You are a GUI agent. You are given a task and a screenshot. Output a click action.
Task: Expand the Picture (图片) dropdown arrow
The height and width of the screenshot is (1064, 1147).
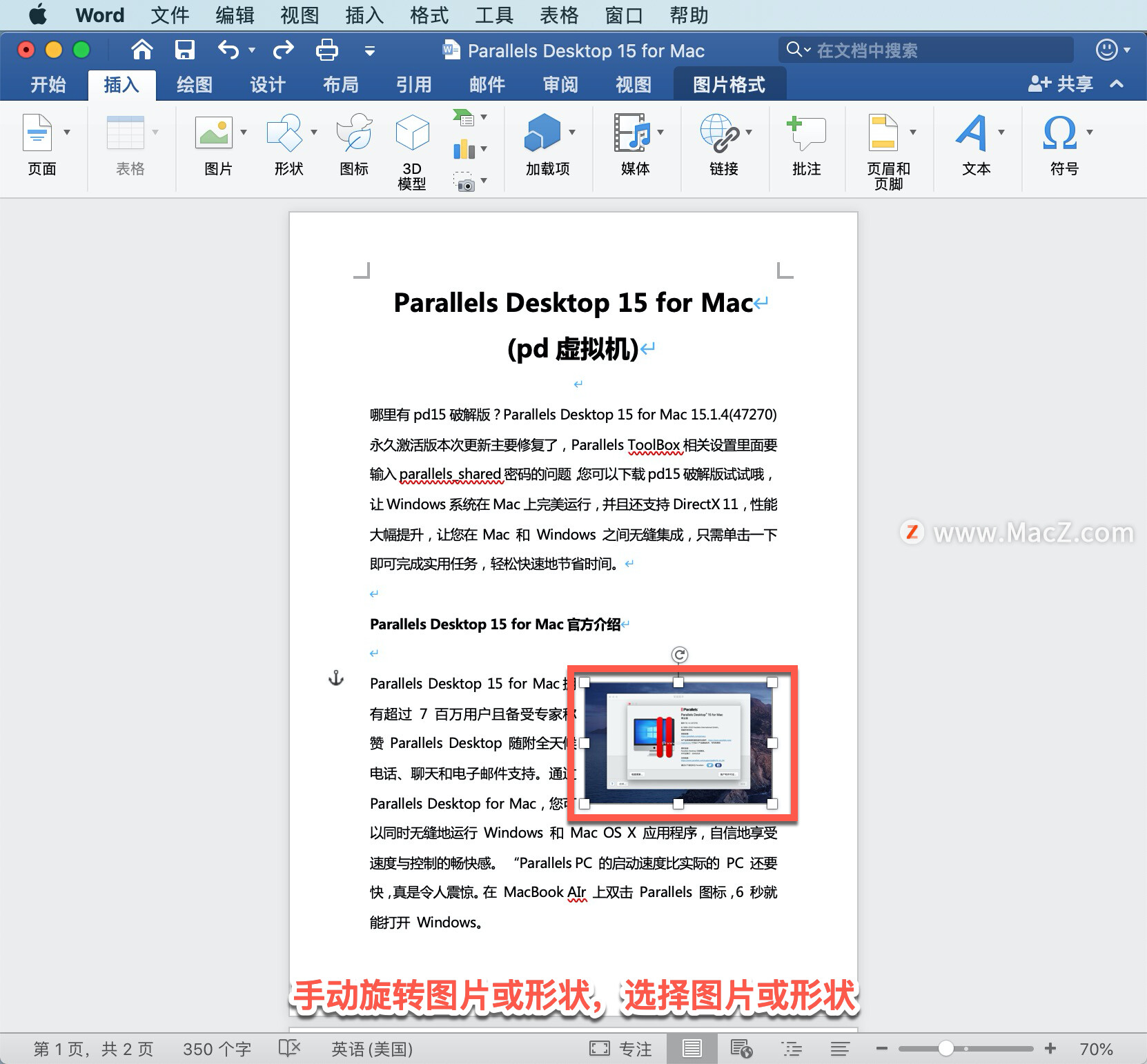click(x=244, y=132)
